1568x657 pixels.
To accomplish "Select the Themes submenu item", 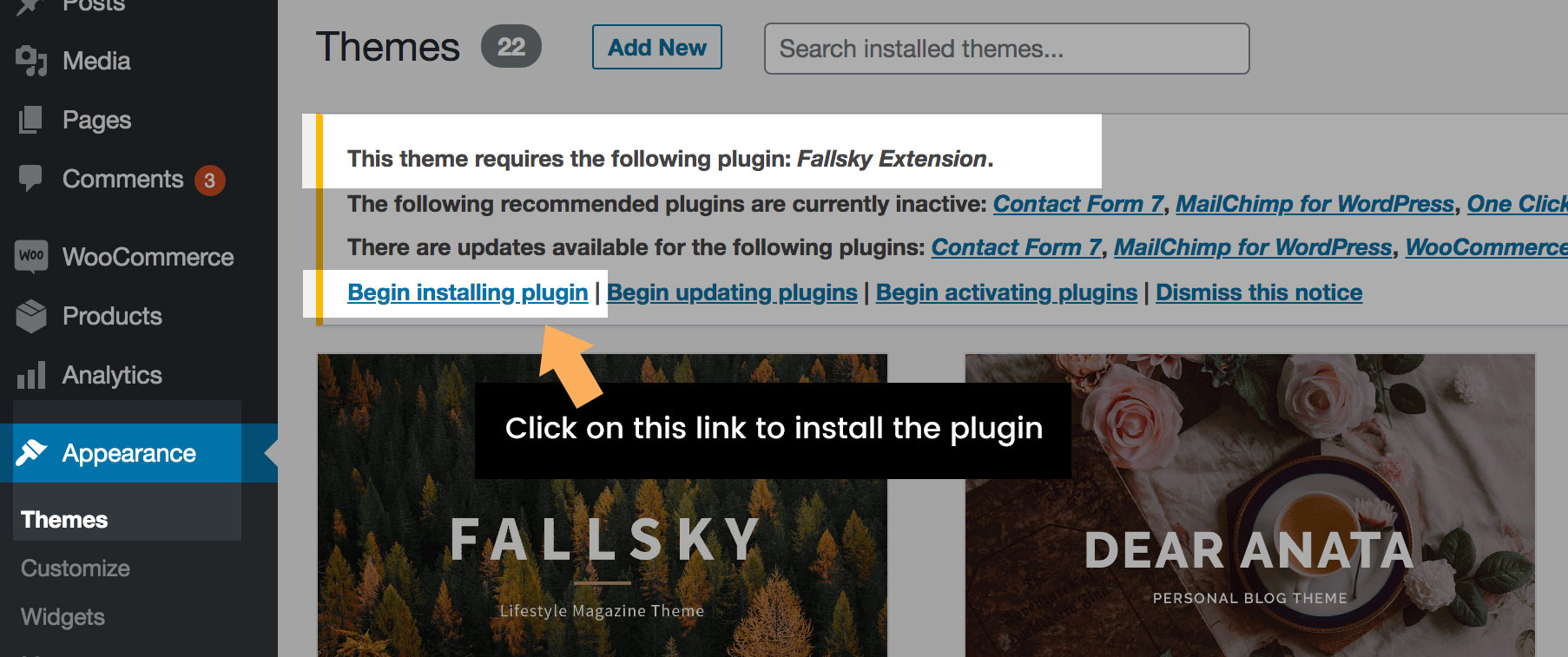I will coord(64,519).
